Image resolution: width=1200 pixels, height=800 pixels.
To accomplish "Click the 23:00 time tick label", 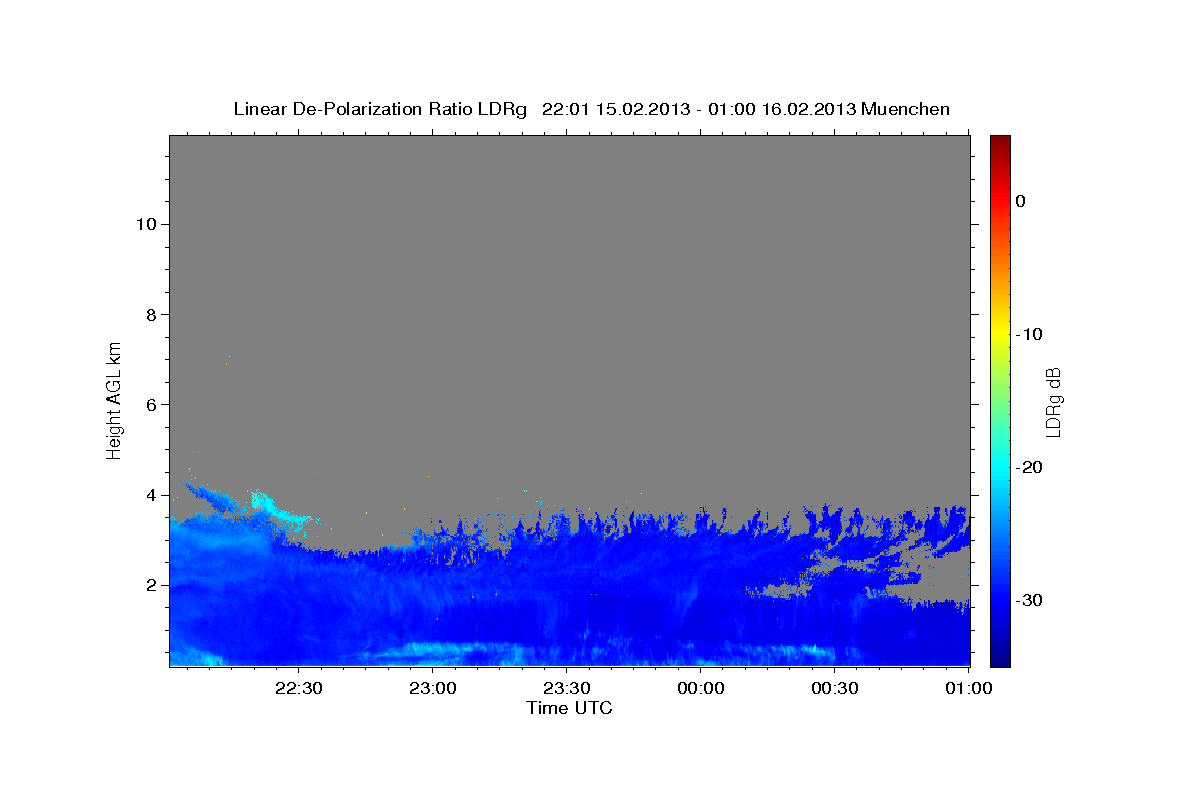I will click(433, 688).
